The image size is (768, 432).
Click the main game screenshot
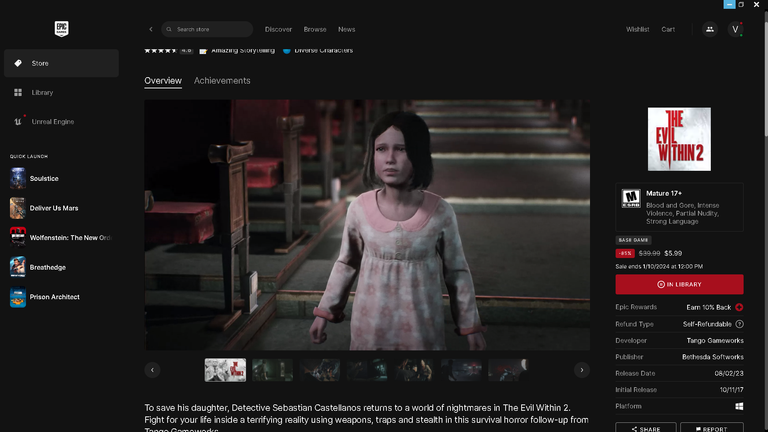pyautogui.click(x=367, y=225)
